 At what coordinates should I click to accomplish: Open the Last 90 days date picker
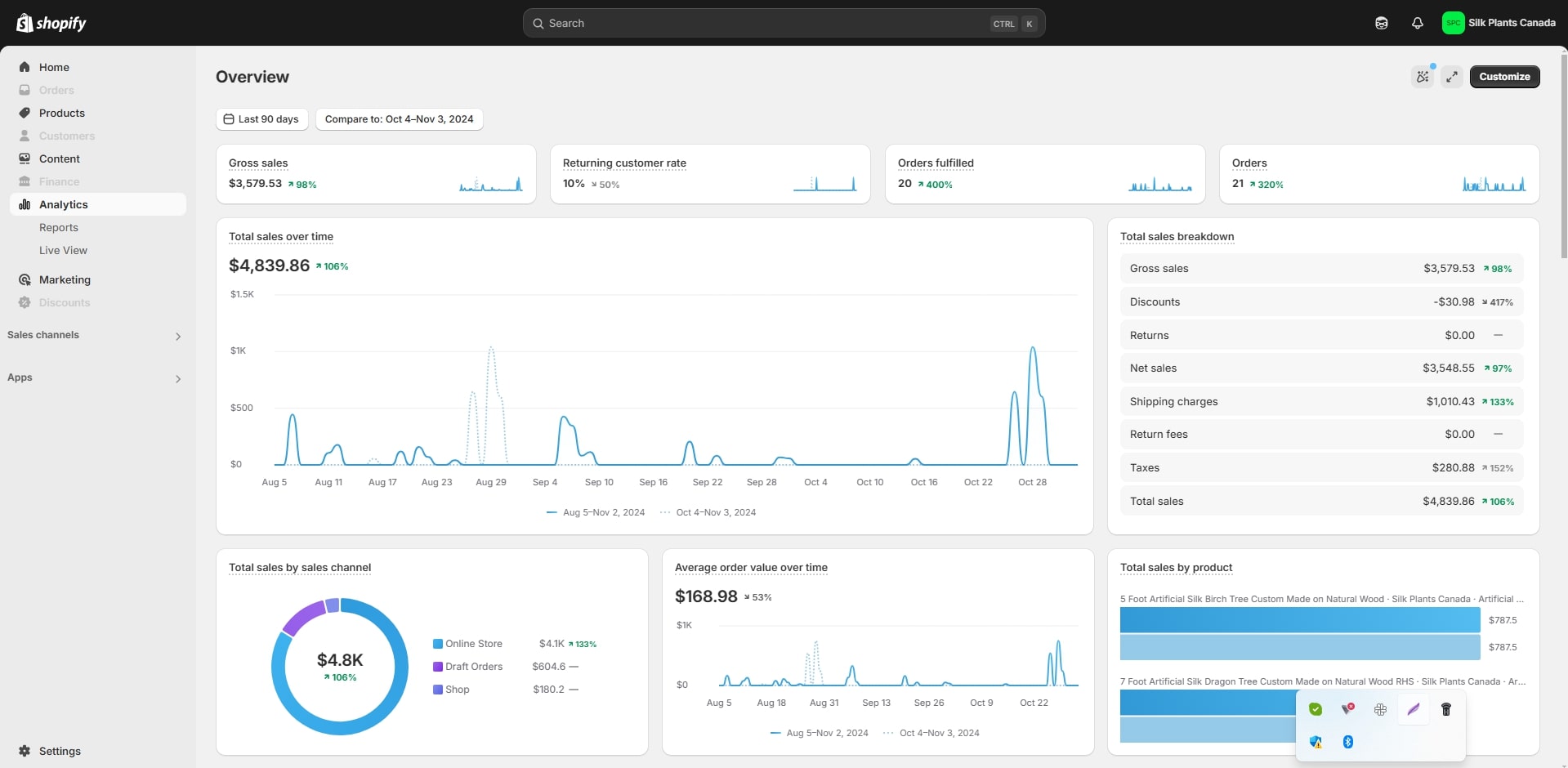tap(261, 119)
